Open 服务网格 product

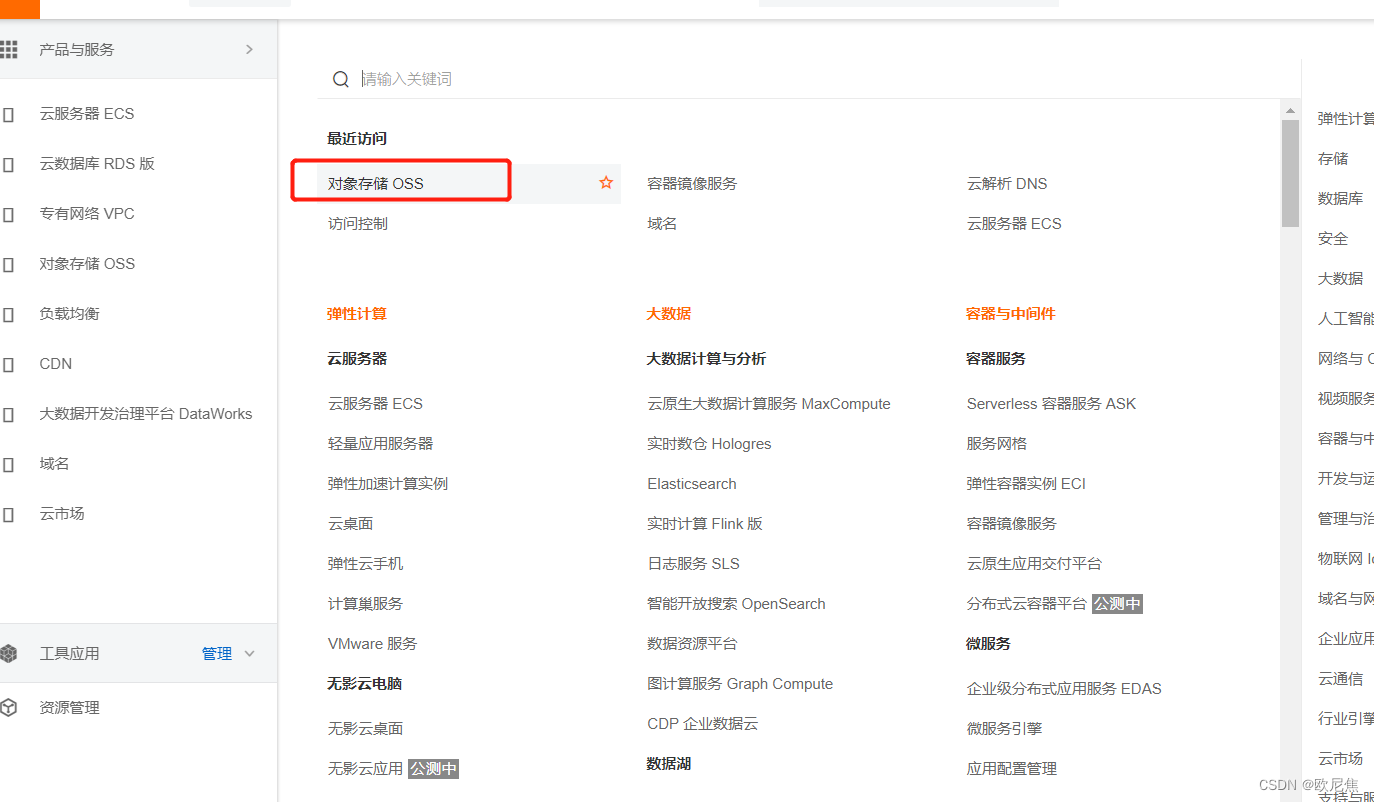[997, 443]
